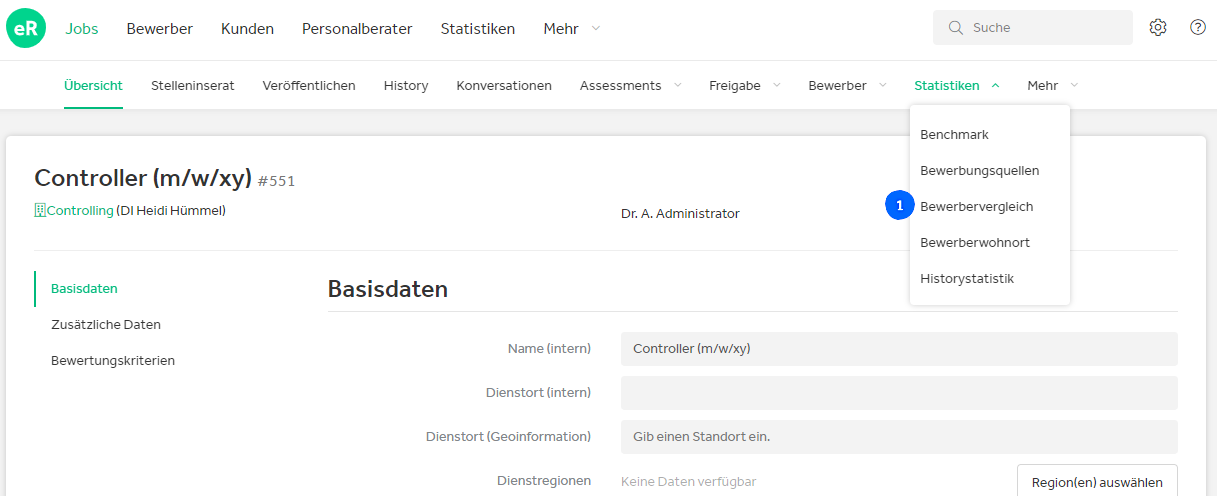Expand the top Mehr dropdown
1217x496 pixels.
click(x=572, y=29)
